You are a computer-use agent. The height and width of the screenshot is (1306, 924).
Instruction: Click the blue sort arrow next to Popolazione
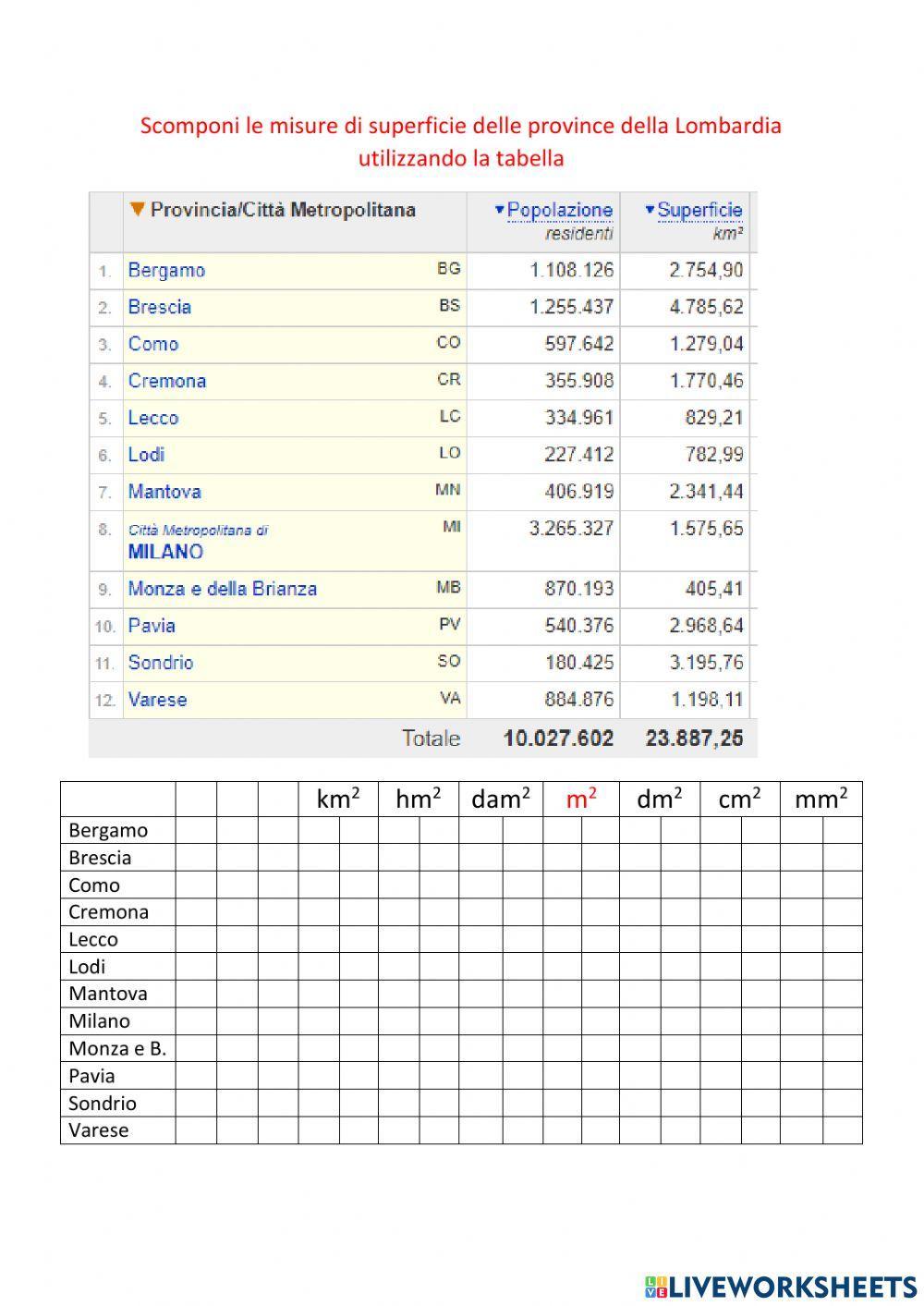click(x=500, y=210)
